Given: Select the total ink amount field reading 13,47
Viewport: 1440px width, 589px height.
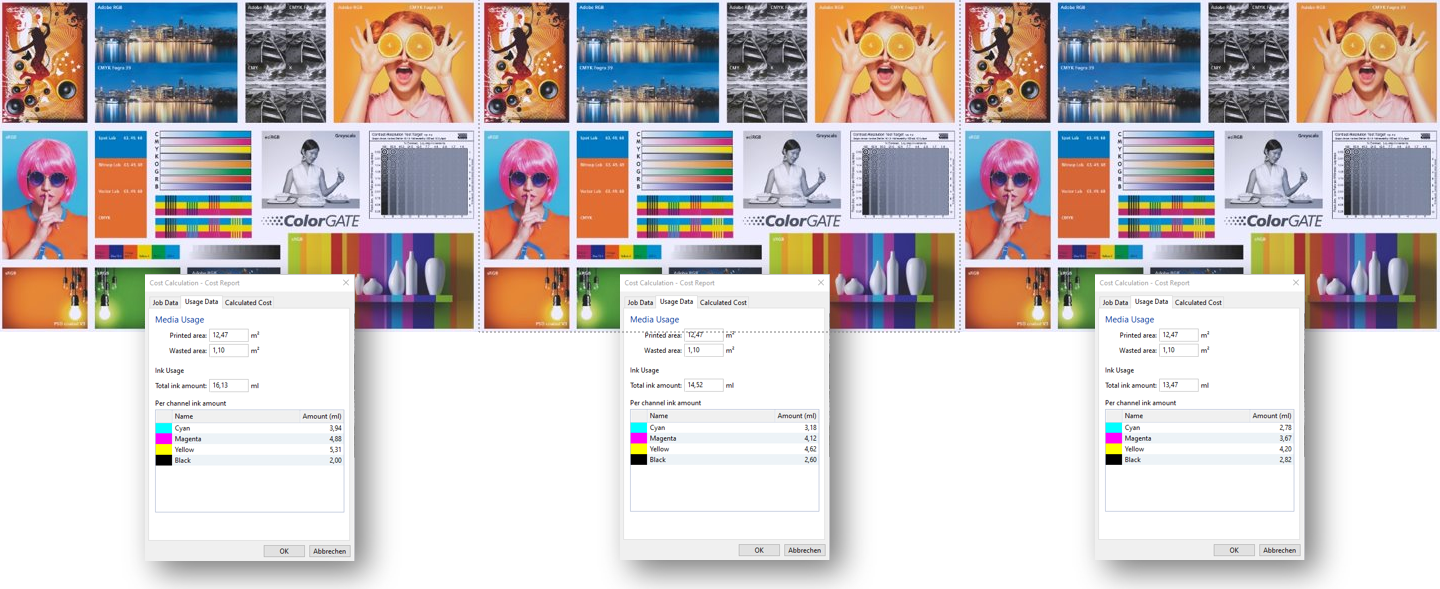Looking at the screenshot, I should [1178, 385].
